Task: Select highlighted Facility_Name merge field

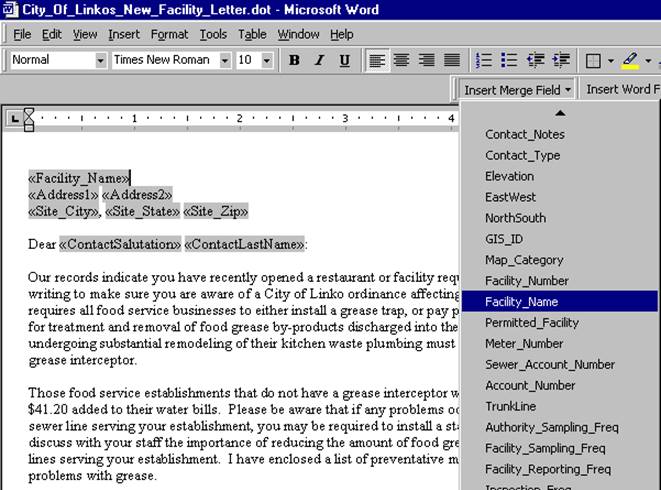Action: [560, 302]
